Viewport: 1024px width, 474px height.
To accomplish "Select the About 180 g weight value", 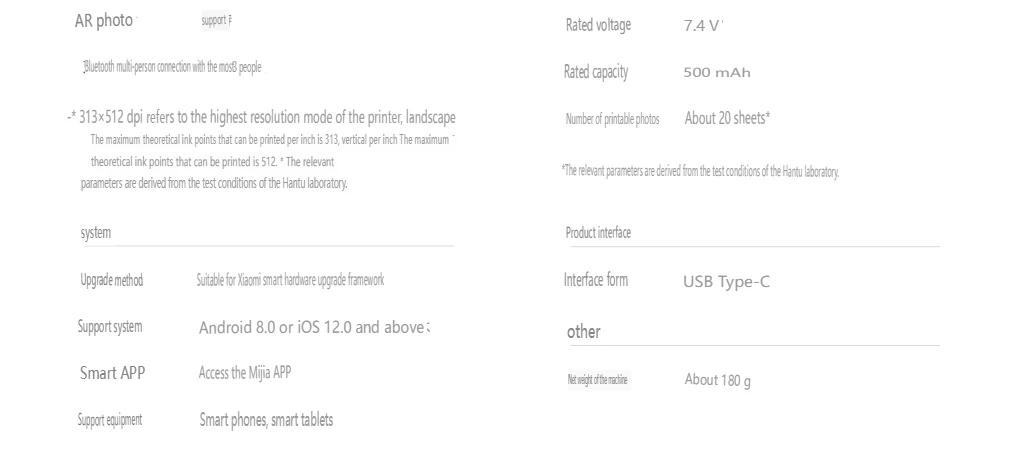I will 717,380.
